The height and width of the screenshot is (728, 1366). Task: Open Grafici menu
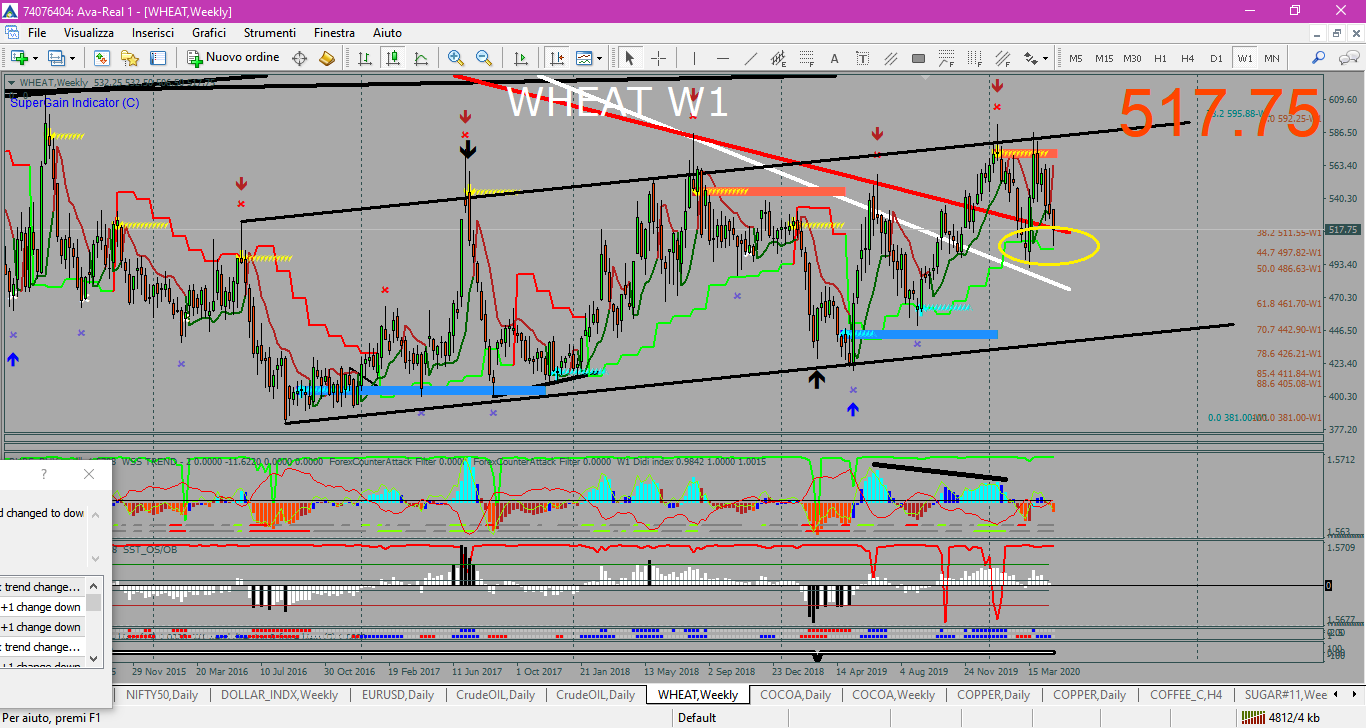[x=209, y=33]
